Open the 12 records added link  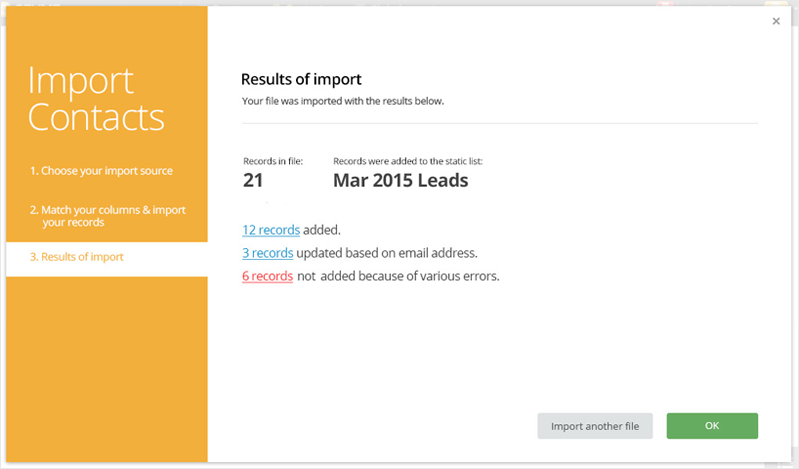pyautogui.click(x=271, y=230)
